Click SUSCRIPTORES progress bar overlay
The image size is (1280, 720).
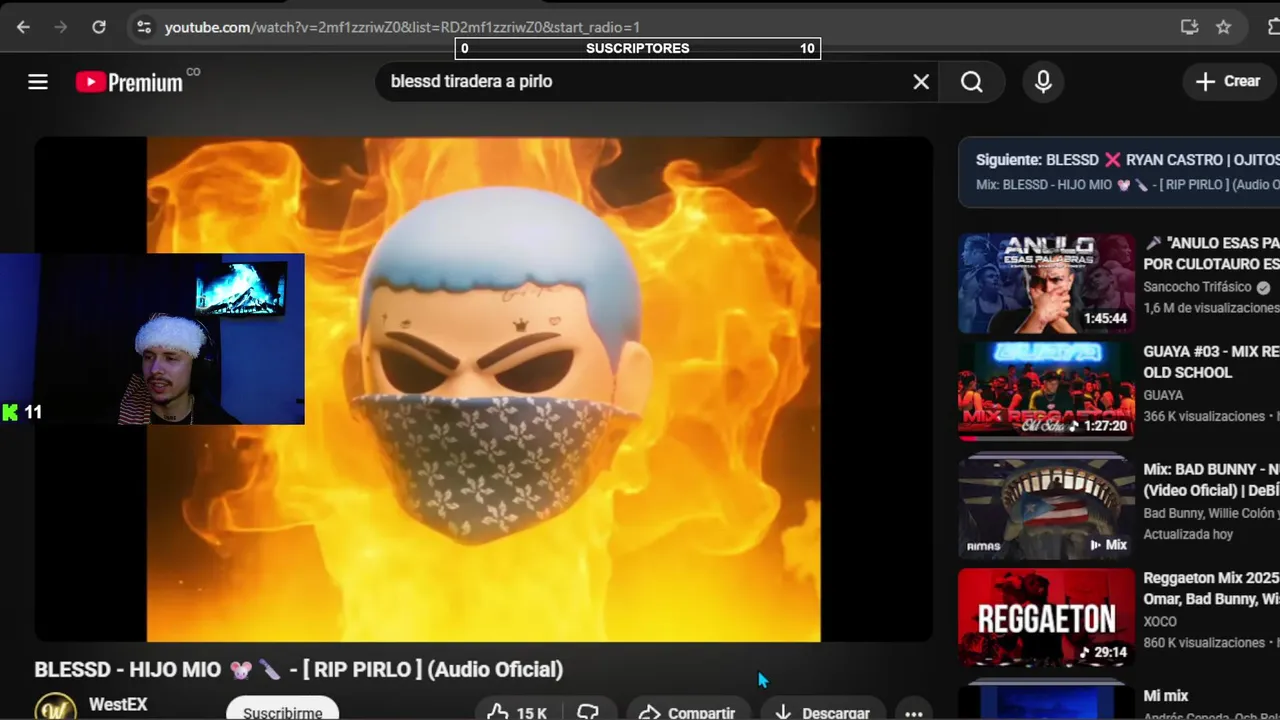tap(638, 48)
